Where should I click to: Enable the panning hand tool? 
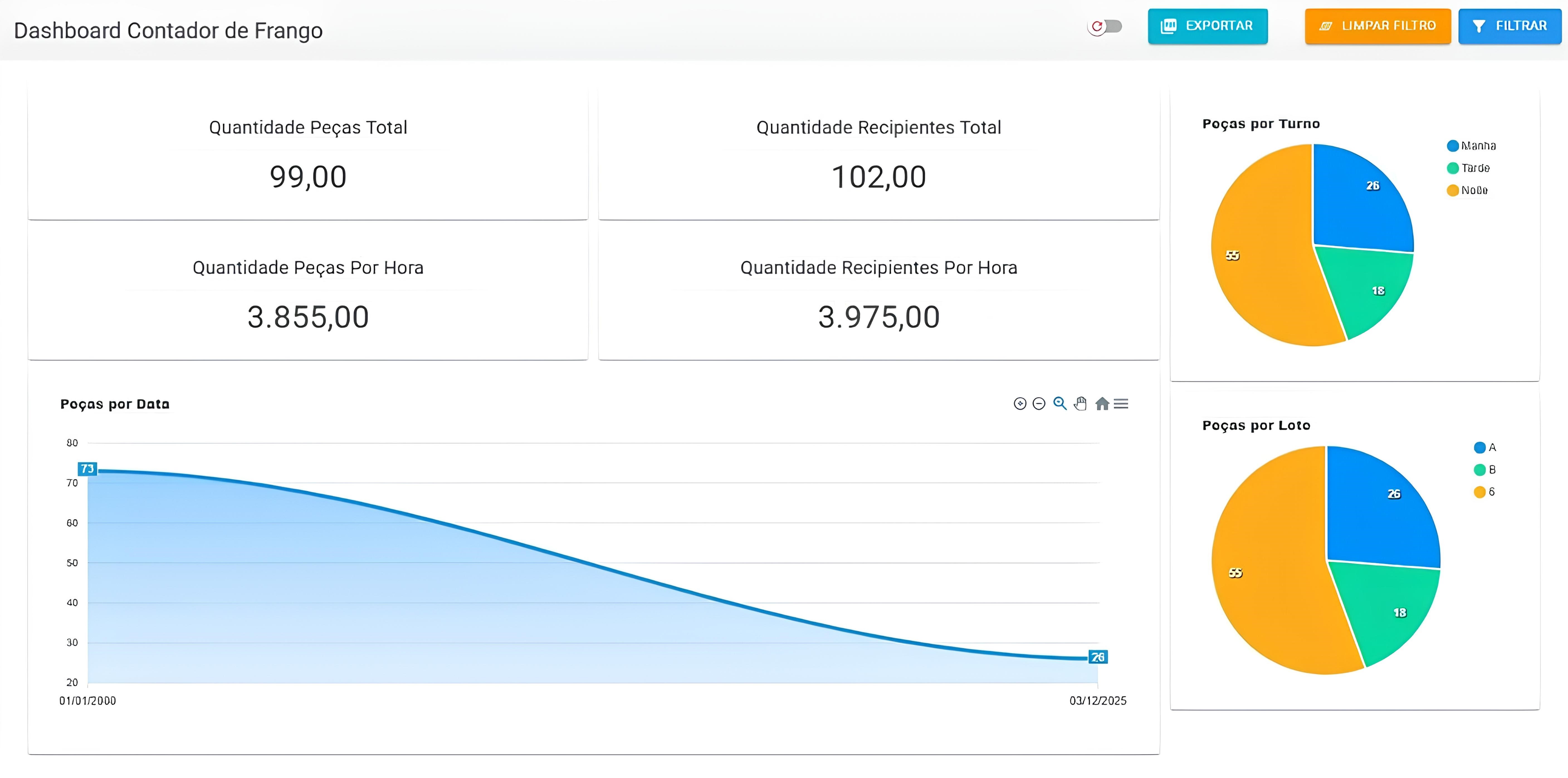1080,403
